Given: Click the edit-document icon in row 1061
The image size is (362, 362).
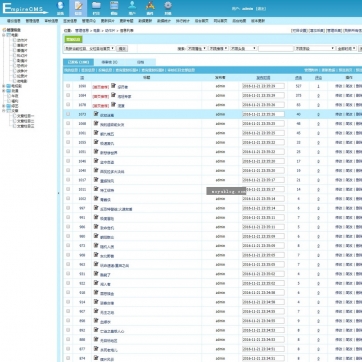Looking at the screenshot, I should pos(96,132).
